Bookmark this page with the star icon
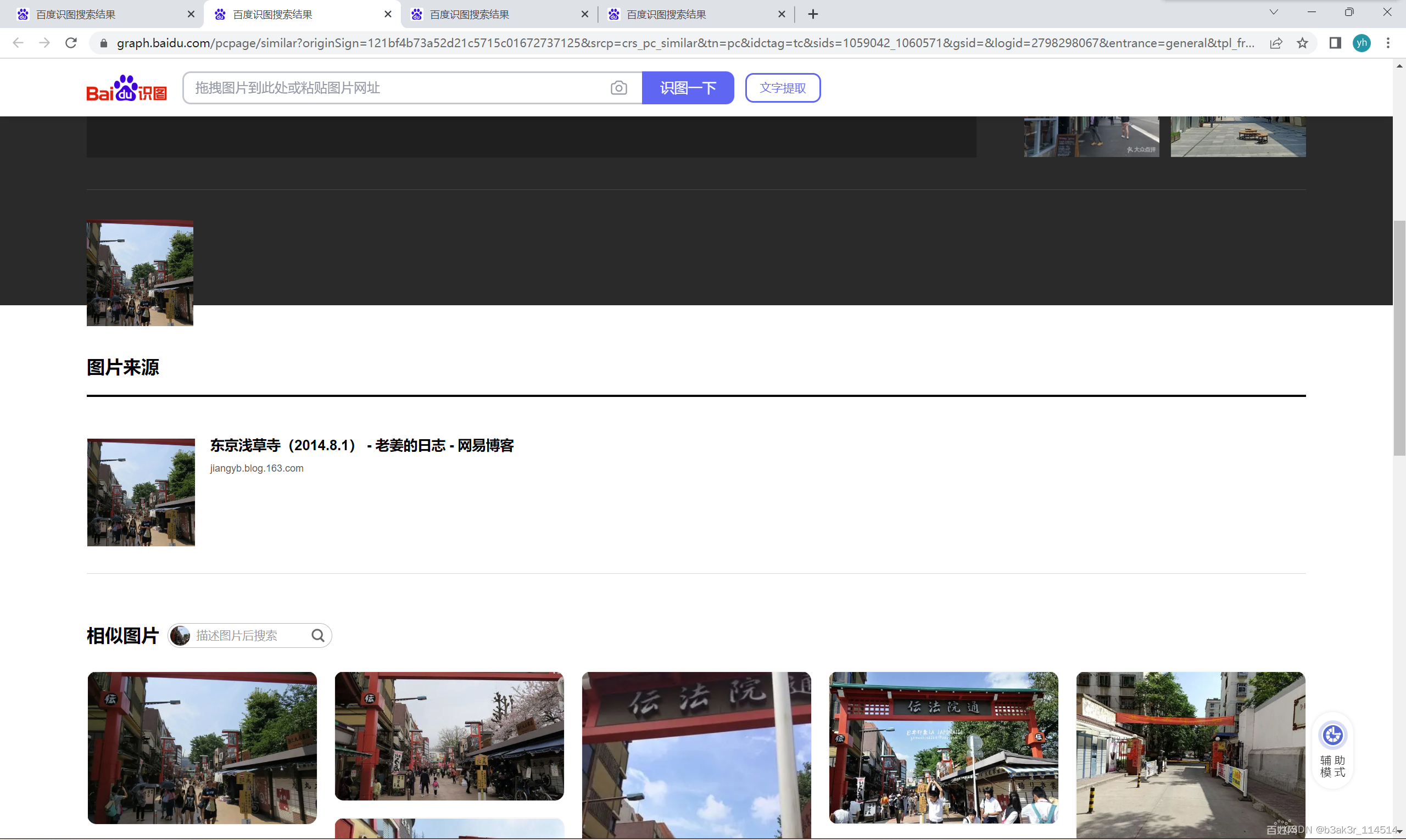Image resolution: width=1406 pixels, height=840 pixels. 1302,43
